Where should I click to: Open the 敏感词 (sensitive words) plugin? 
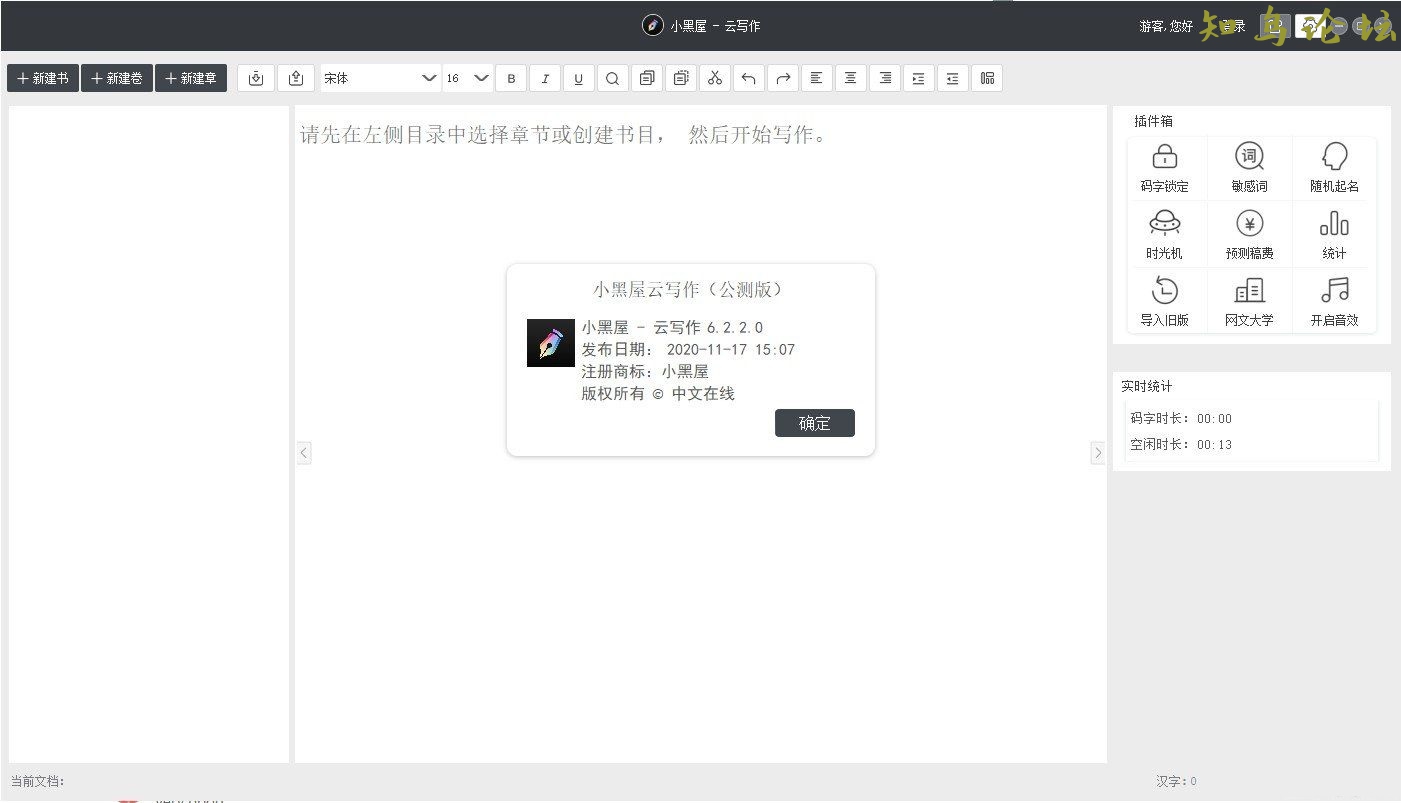point(1249,167)
